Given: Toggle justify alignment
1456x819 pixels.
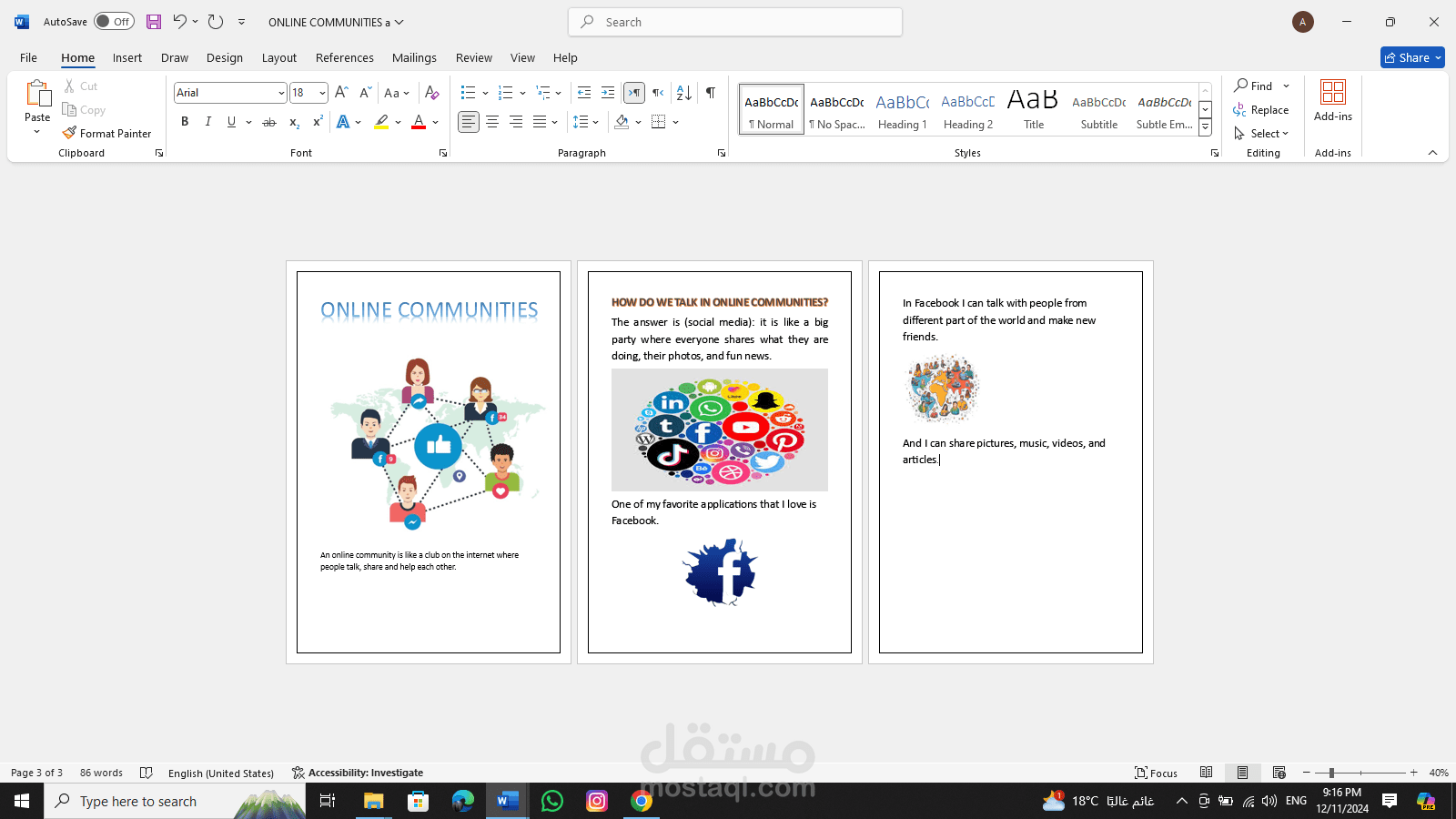Looking at the screenshot, I should pyautogui.click(x=540, y=122).
